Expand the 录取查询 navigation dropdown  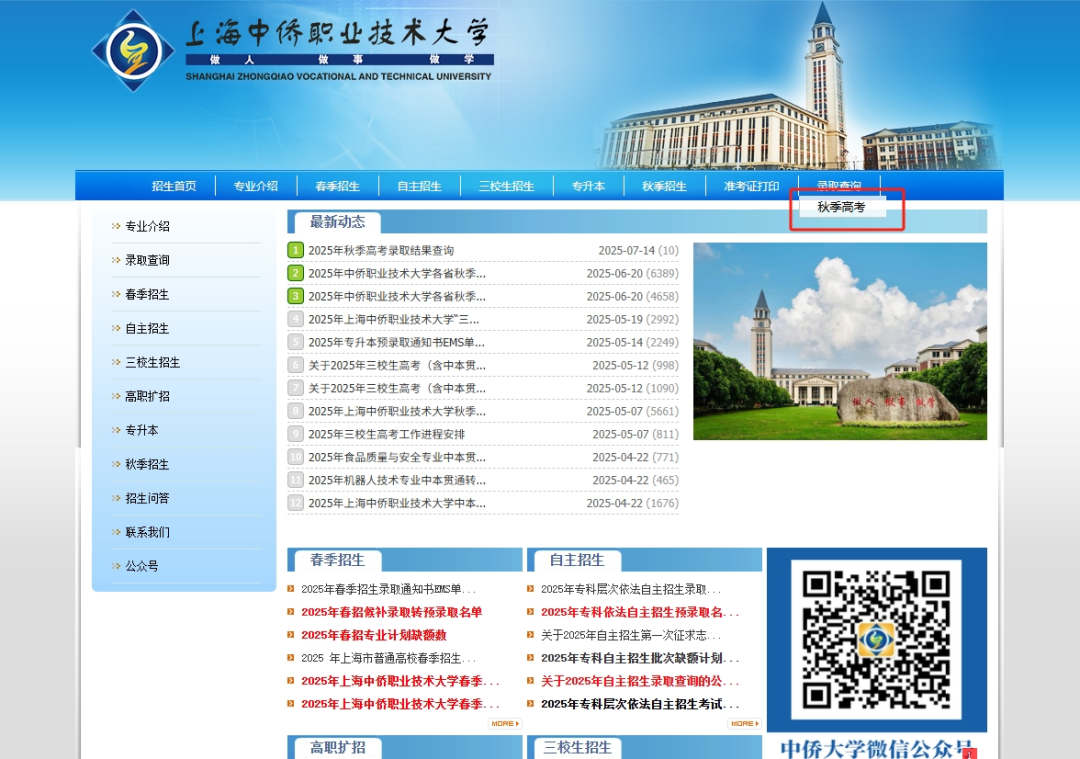click(839, 185)
